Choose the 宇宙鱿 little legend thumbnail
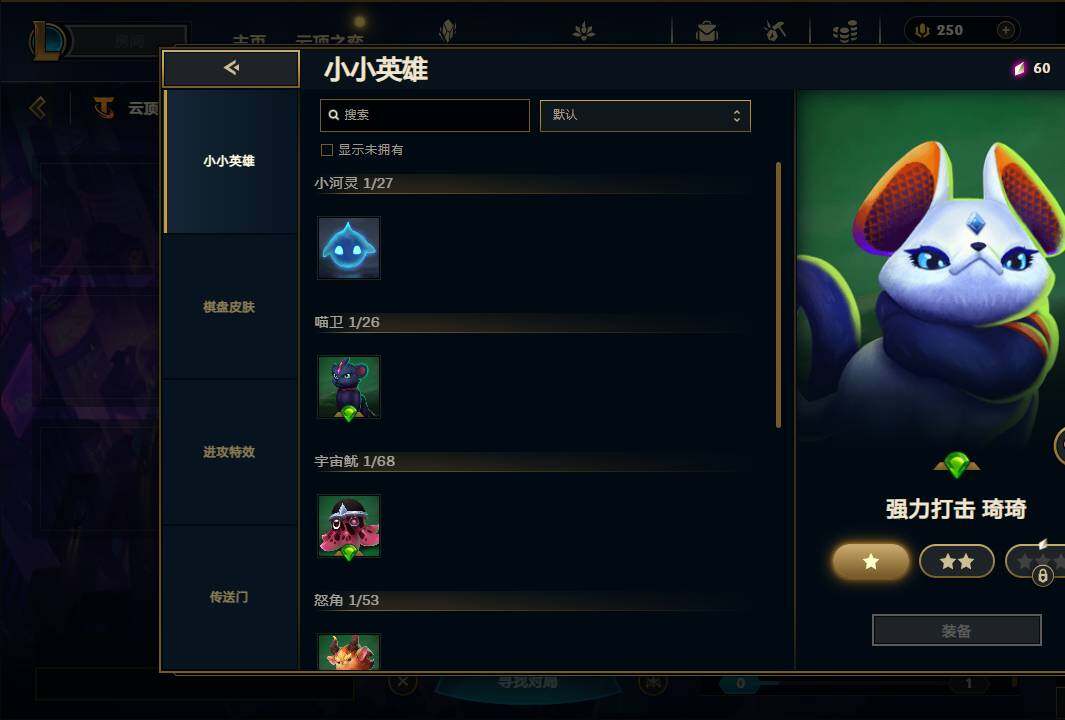1065x720 pixels. tap(349, 526)
